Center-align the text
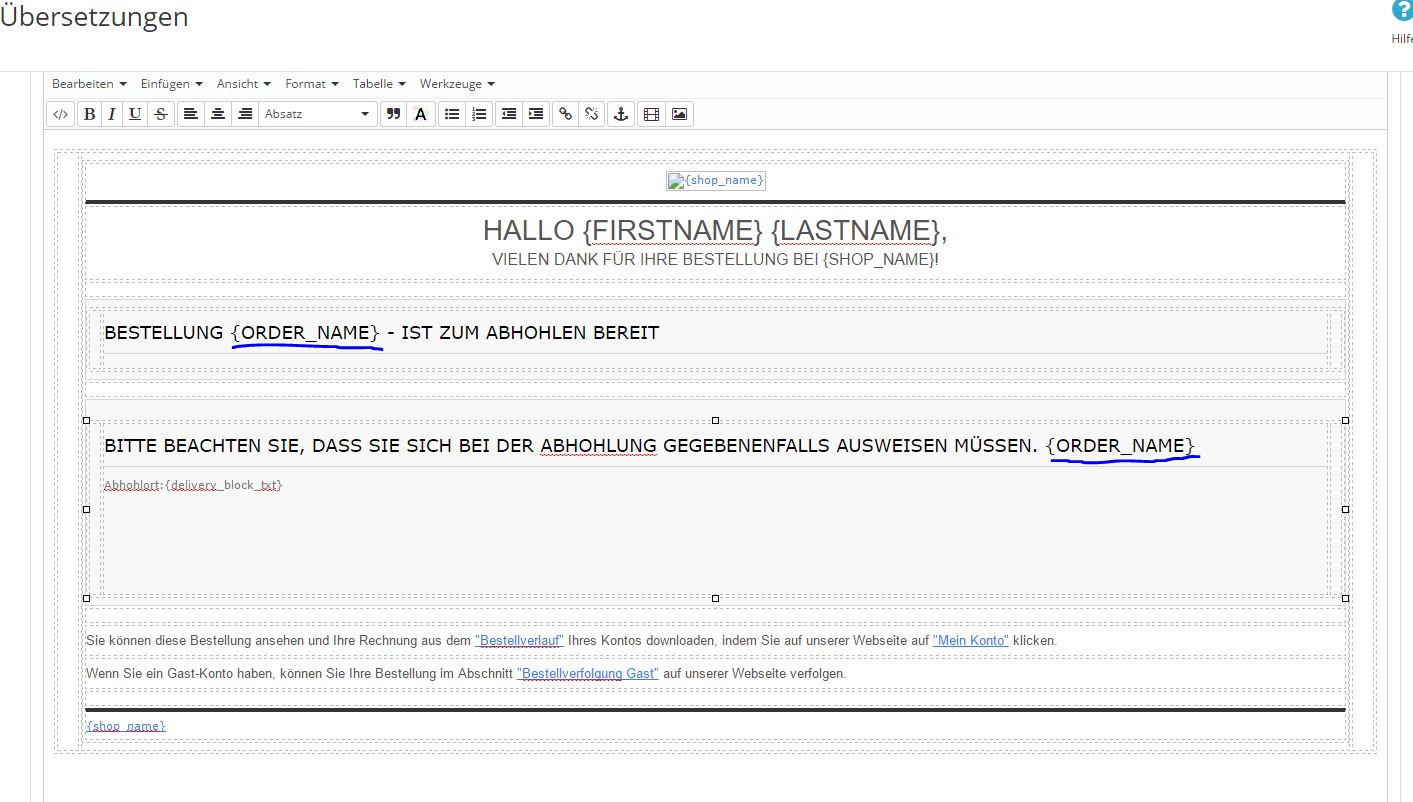This screenshot has height=802, width=1413. (x=218, y=114)
